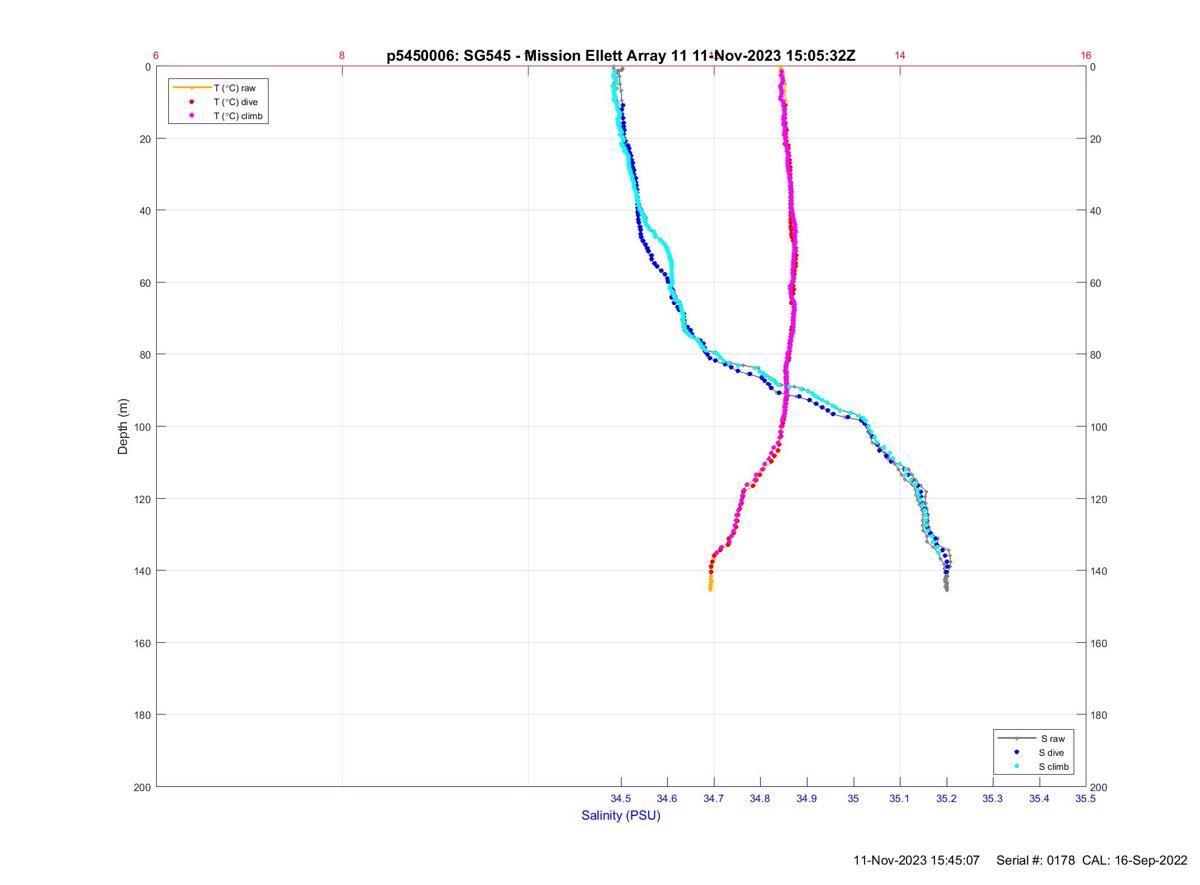Click salinity tick label 35
Screen dimensions: 1200x885
click(853, 798)
